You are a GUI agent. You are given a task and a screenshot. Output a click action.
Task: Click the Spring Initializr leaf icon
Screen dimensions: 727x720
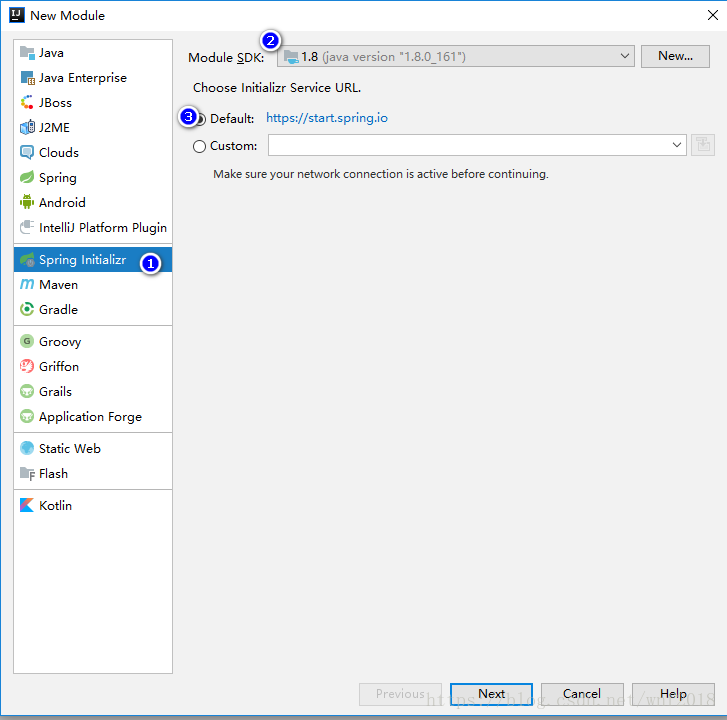tap(27, 260)
